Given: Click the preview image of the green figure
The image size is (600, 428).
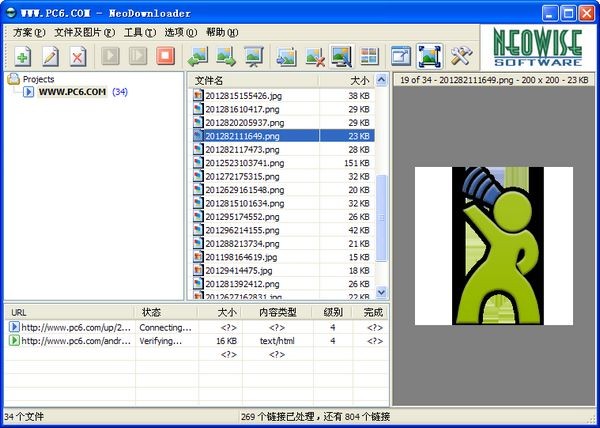Looking at the screenshot, I should click(494, 246).
